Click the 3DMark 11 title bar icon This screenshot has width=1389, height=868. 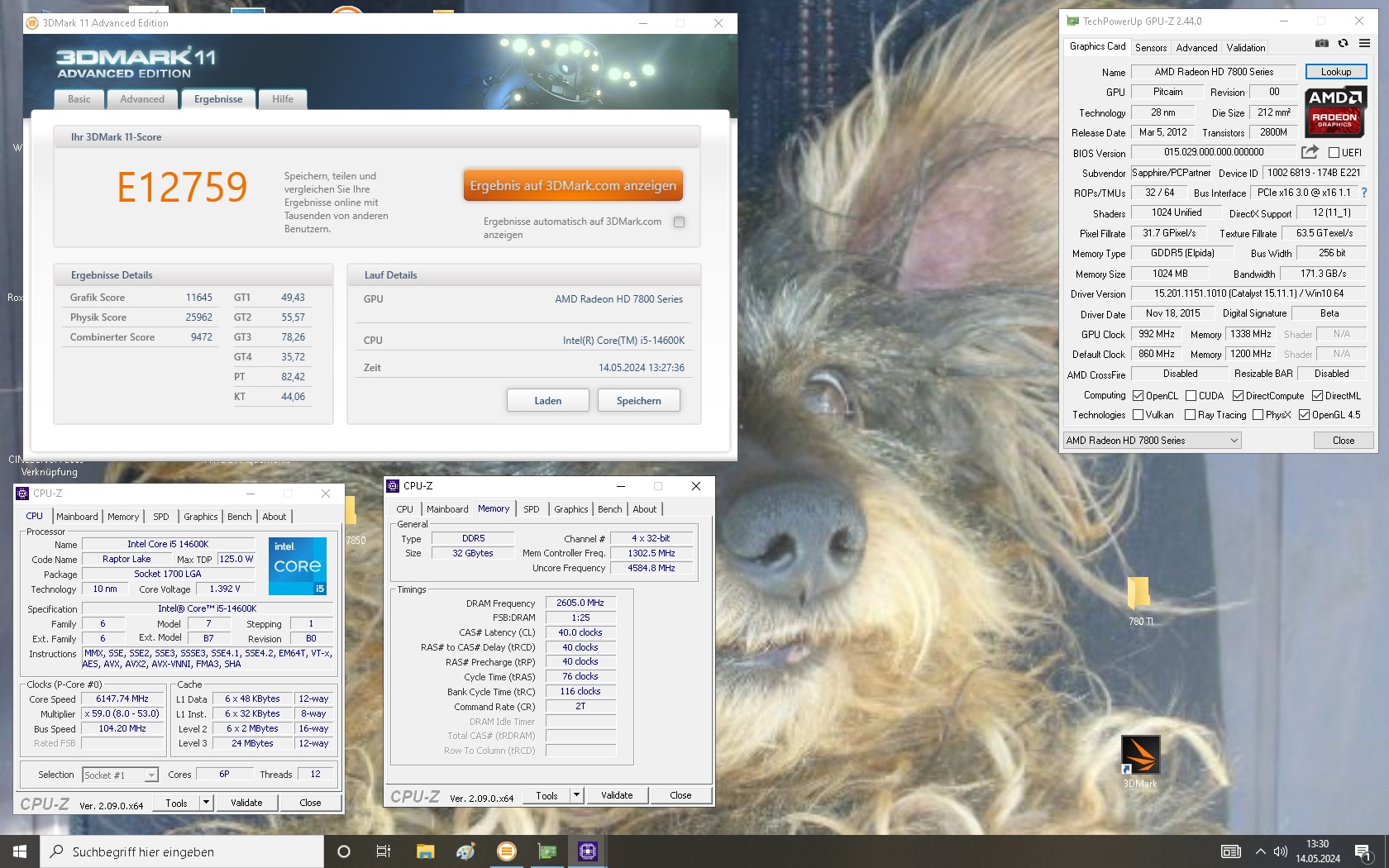coord(32,23)
